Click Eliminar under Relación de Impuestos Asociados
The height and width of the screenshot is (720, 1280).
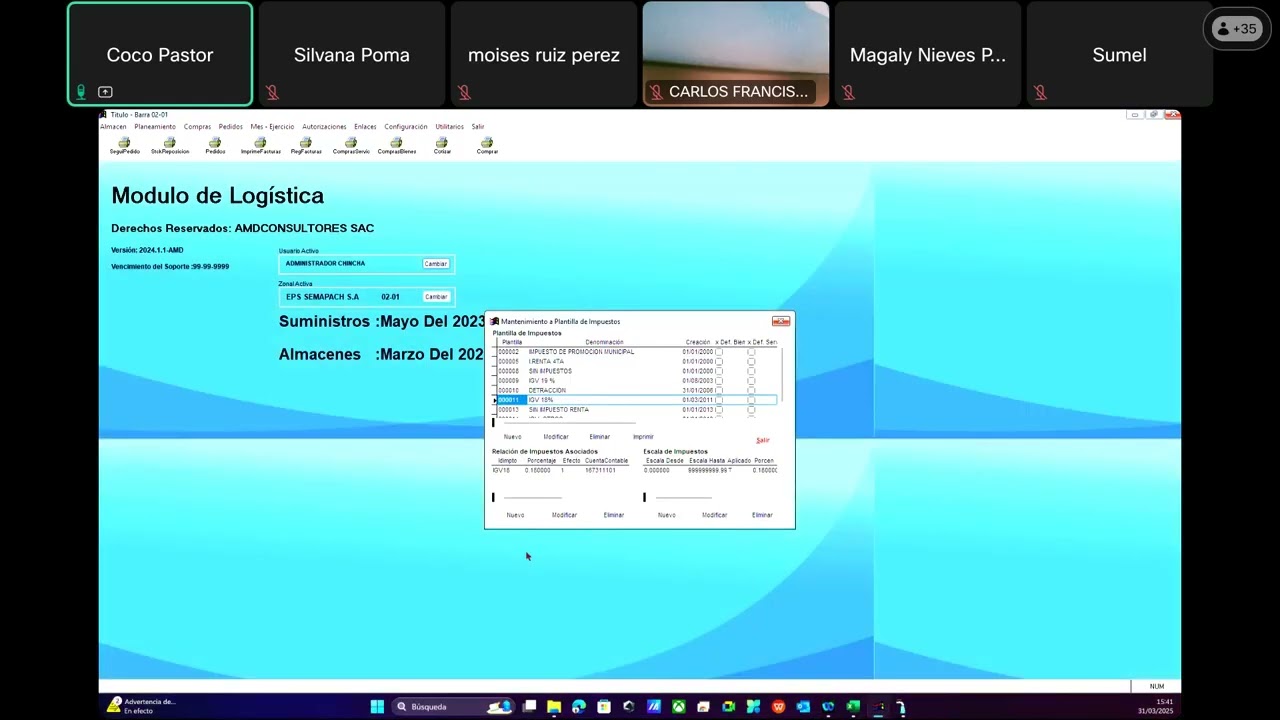(x=614, y=515)
